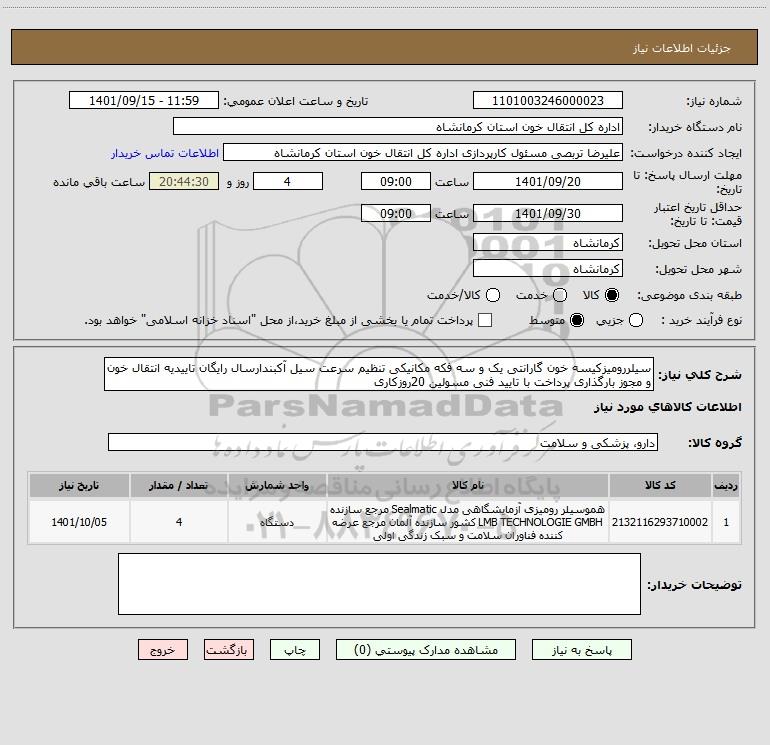Click the response deadline date 1401/09/20

coord(548,181)
